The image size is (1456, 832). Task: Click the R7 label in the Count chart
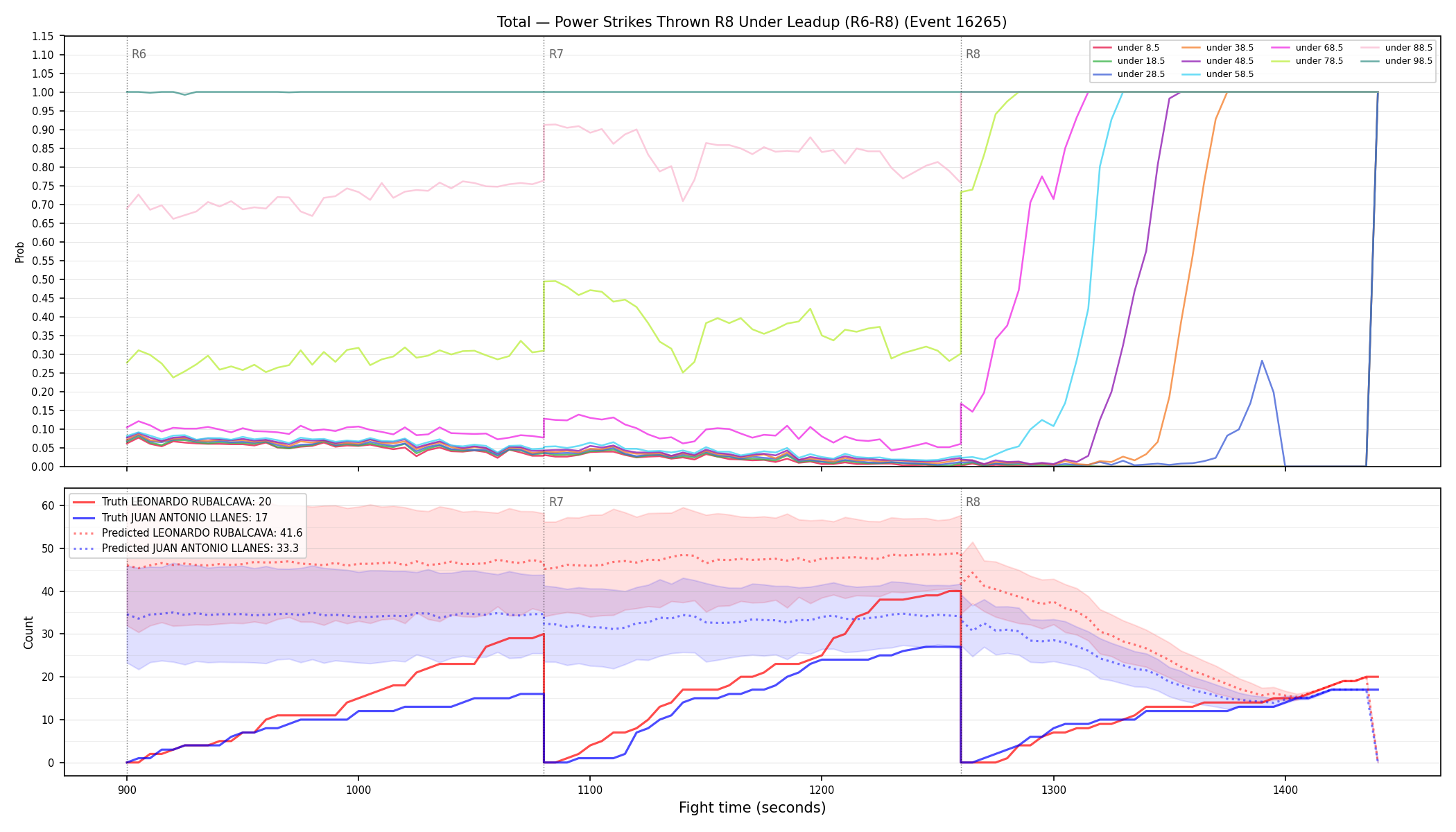pyautogui.click(x=556, y=502)
